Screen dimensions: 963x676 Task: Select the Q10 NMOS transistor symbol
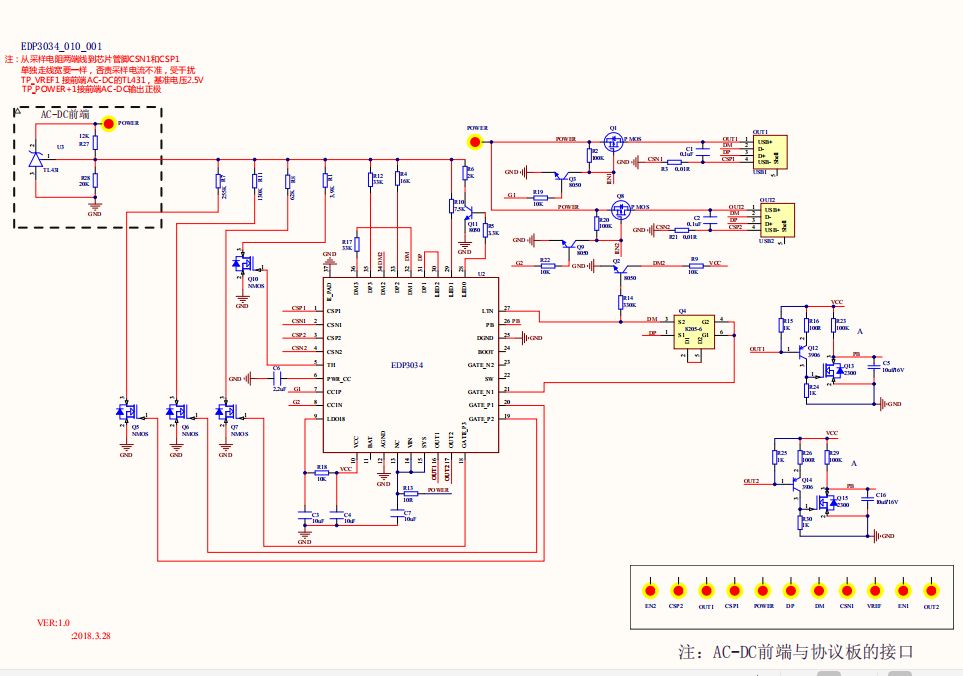coord(241,265)
